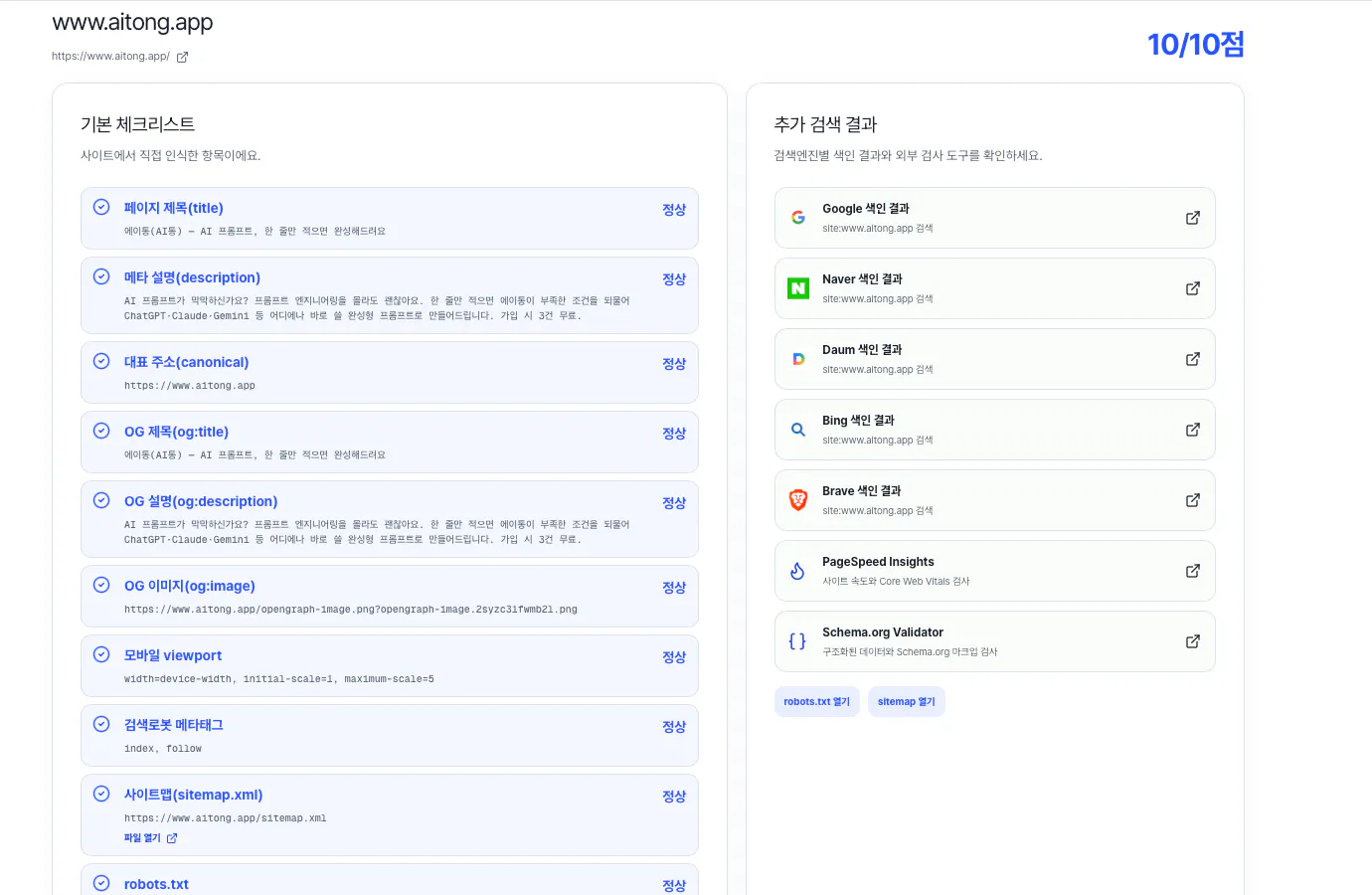Open the robots.txt 열기 button
Screen dimensions: 1372x895
(x=817, y=702)
